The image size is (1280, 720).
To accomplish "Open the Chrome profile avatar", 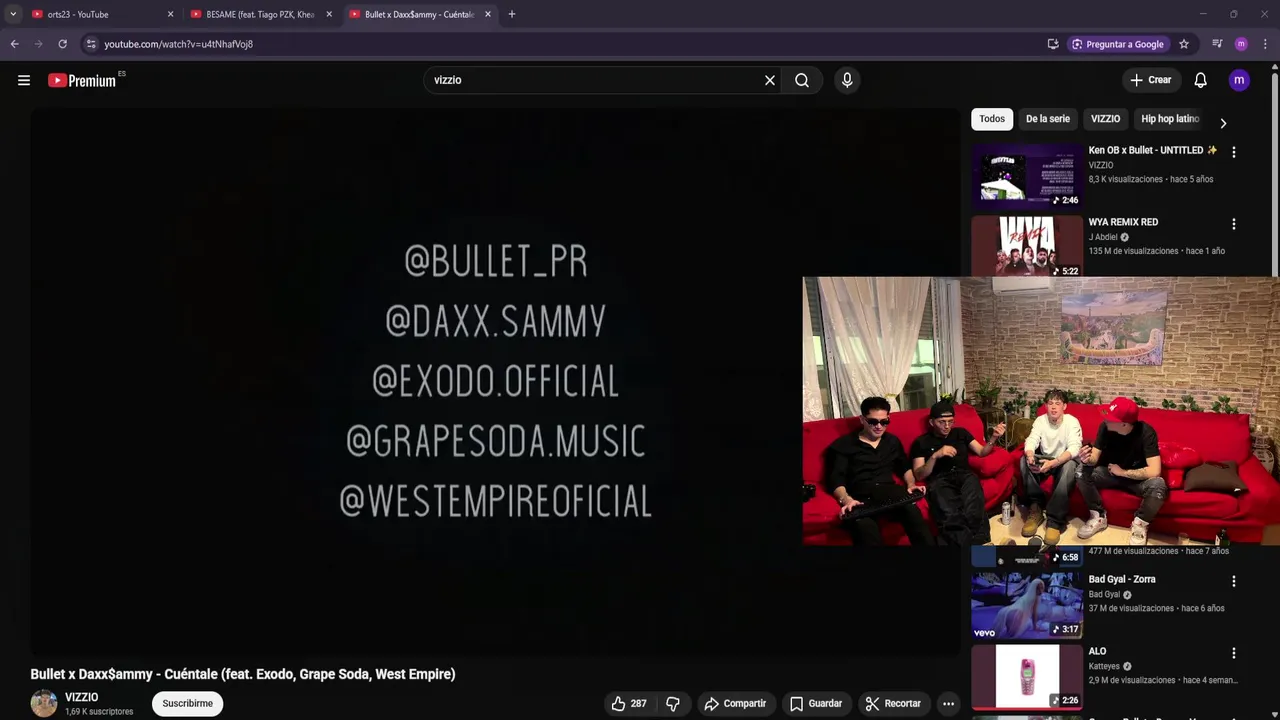I will [1241, 44].
